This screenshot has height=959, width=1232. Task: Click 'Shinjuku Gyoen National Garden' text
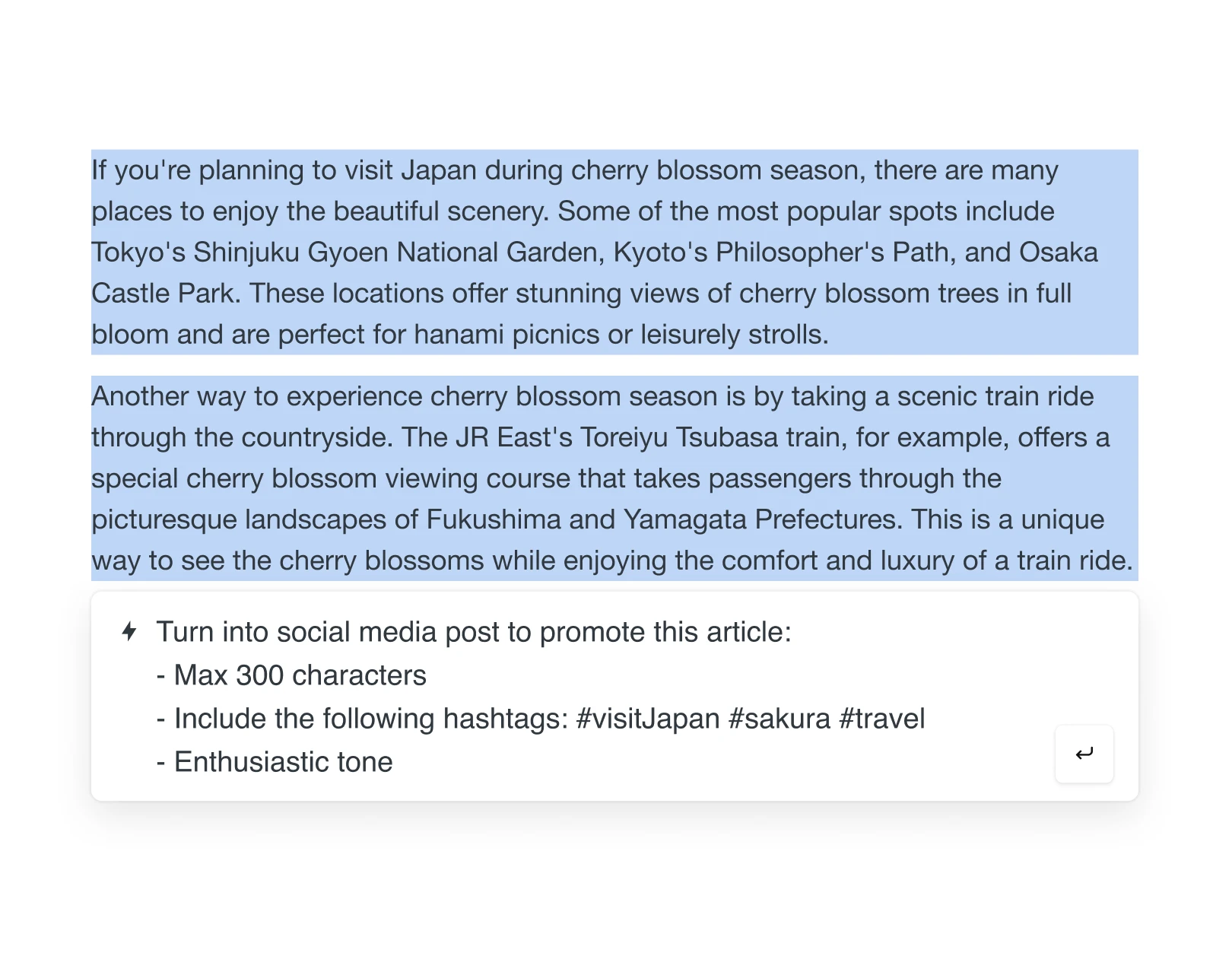click(x=398, y=252)
